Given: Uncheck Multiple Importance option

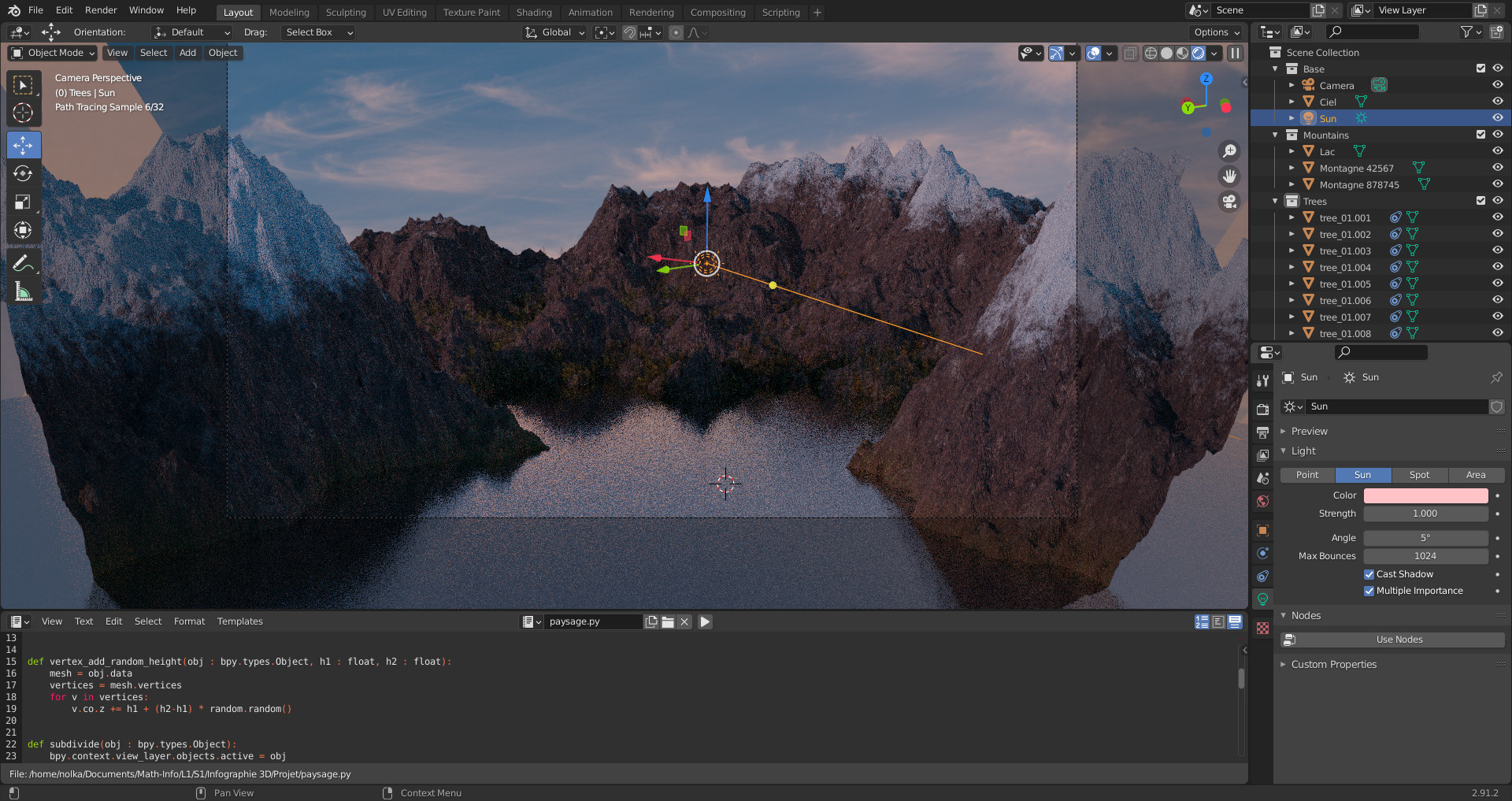Looking at the screenshot, I should pyautogui.click(x=1369, y=591).
